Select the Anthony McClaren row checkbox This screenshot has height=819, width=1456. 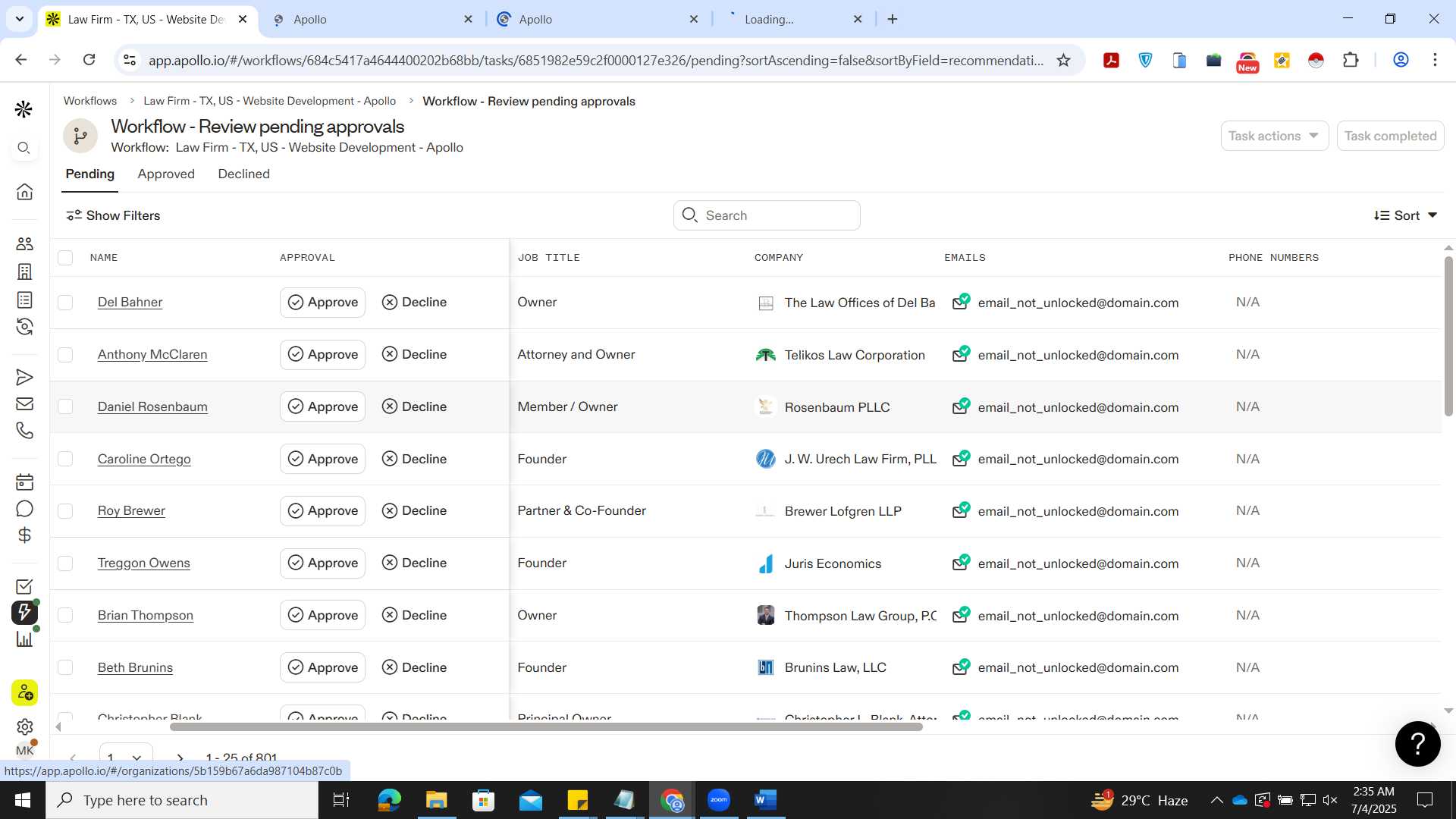coord(65,354)
